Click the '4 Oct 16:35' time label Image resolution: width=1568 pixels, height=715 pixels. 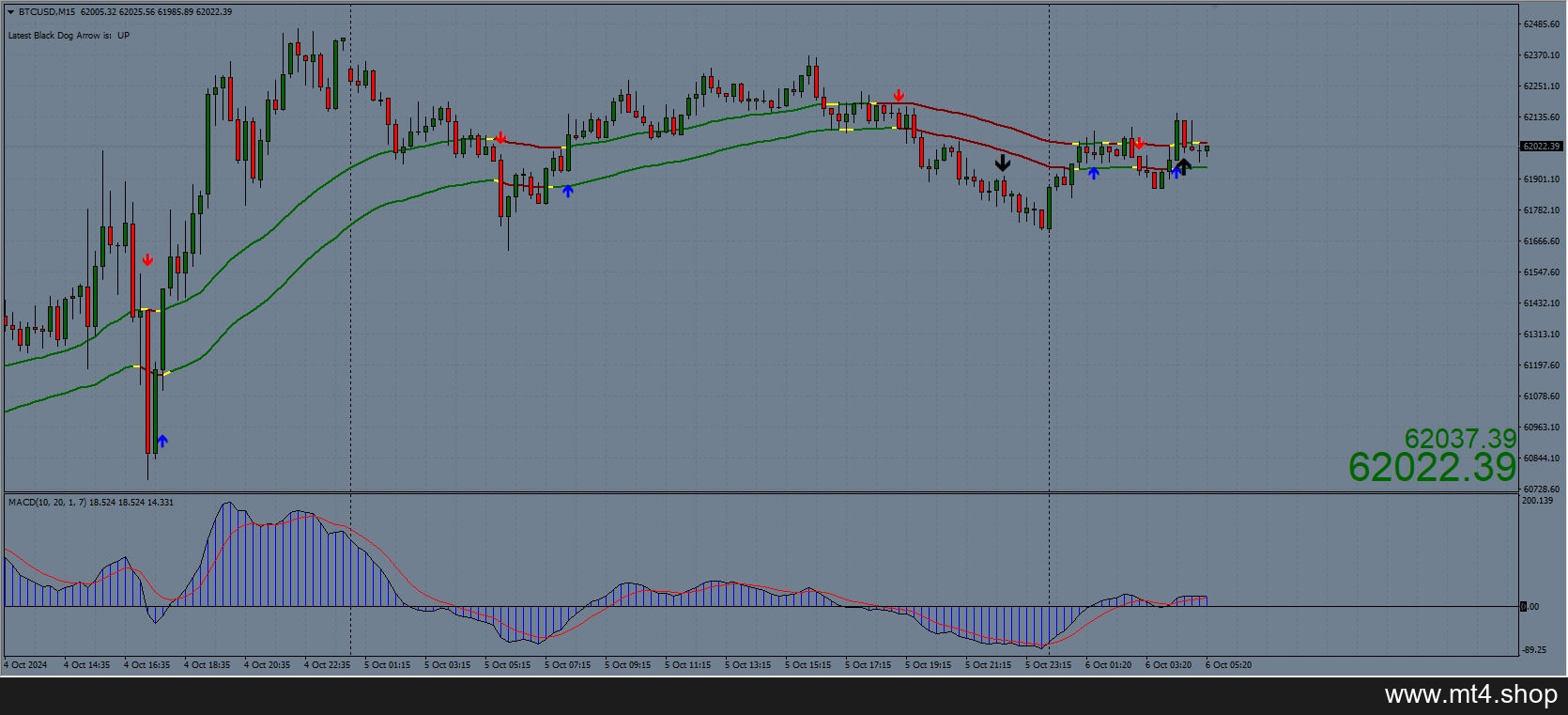pos(146,665)
